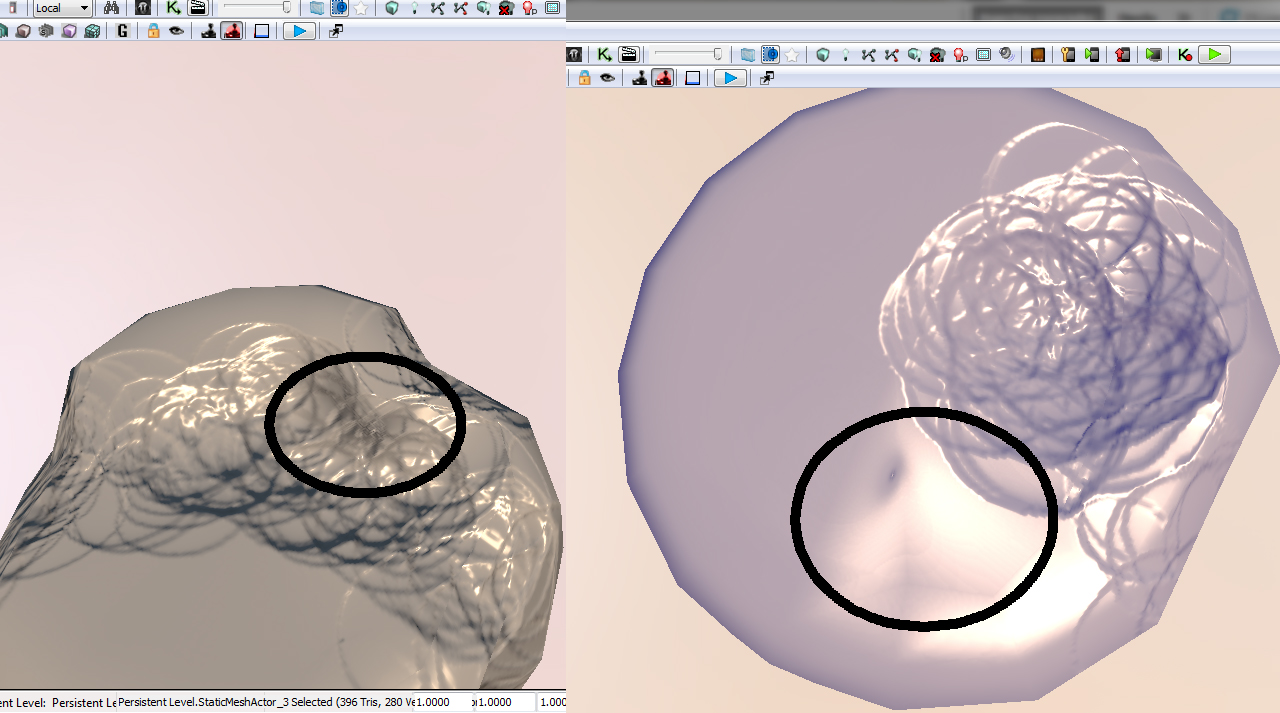Click green play button in right toolbar

(1214, 55)
